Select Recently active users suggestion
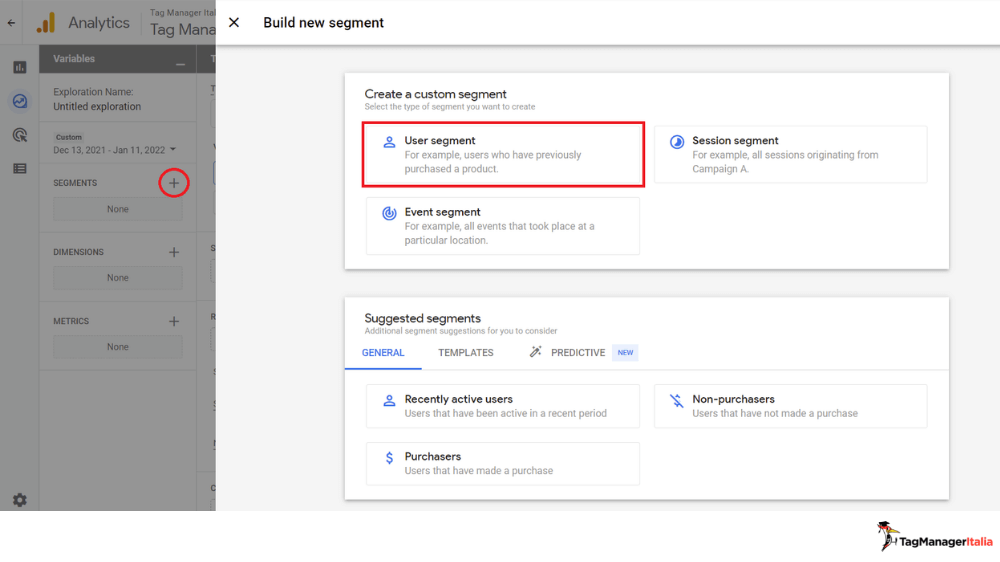Image resolution: width=1000 pixels, height=562 pixels. point(503,406)
